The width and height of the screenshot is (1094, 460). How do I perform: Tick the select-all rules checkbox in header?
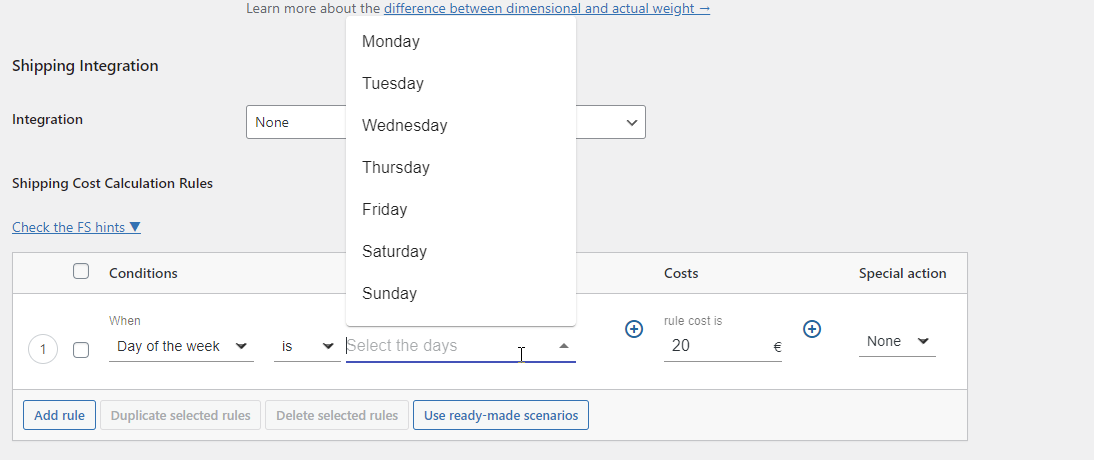click(81, 272)
